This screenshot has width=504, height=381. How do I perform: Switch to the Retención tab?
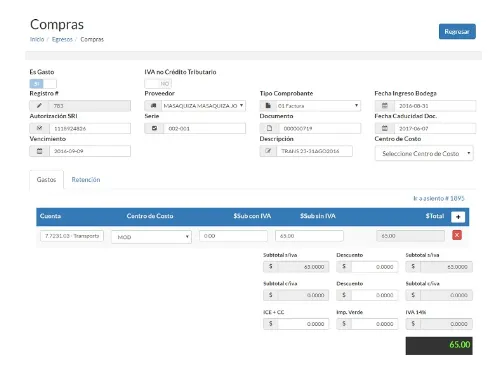coord(86,180)
